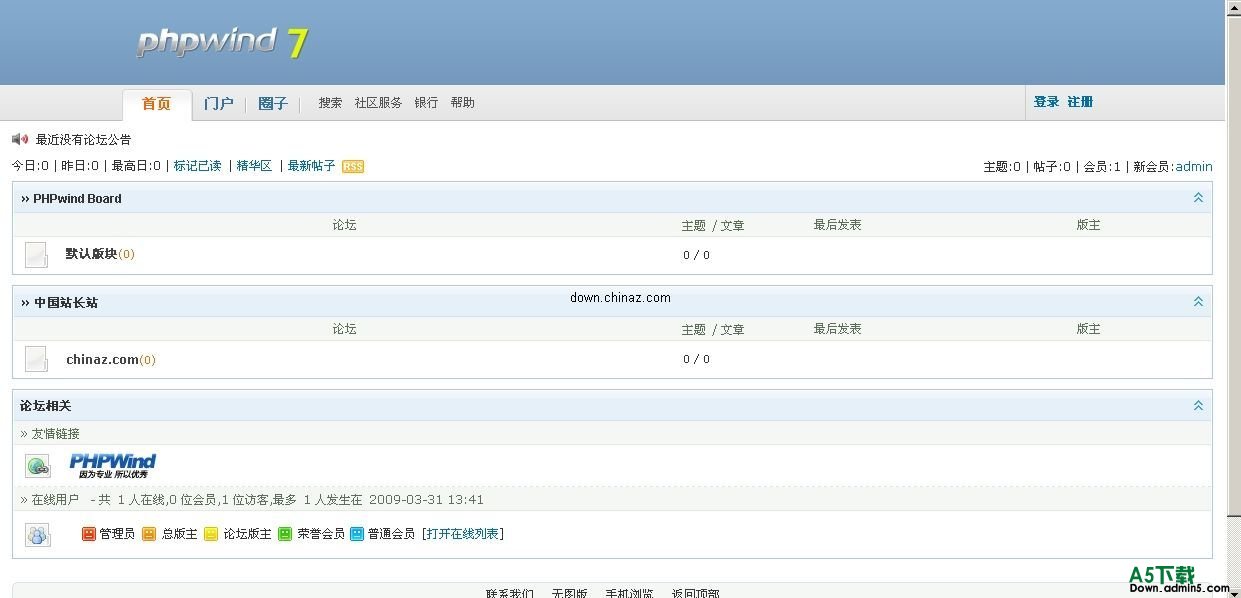Collapse the PHPwind Board category
The height and width of the screenshot is (598, 1241).
click(1198, 198)
